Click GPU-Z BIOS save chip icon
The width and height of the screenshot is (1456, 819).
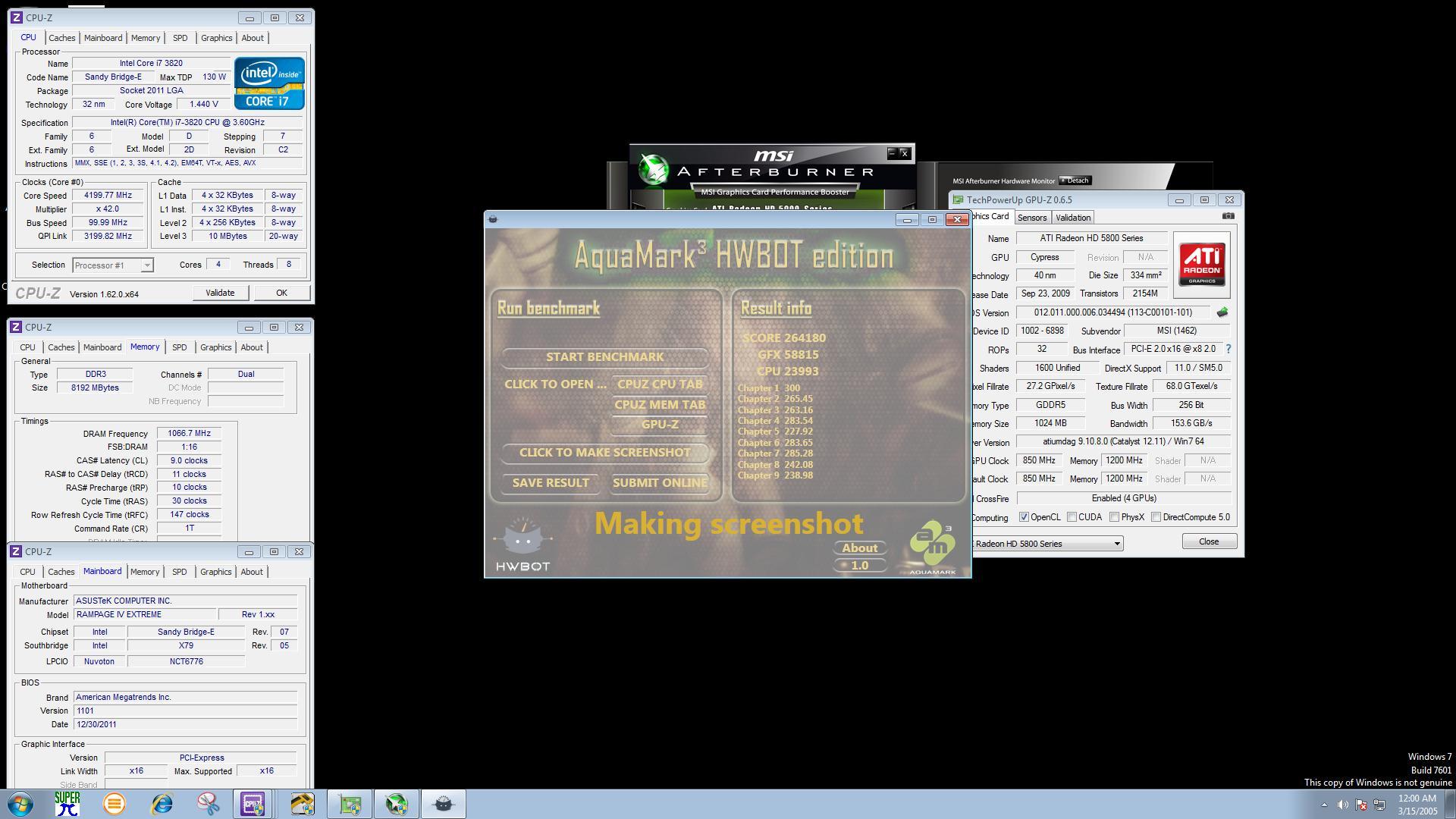(1222, 312)
